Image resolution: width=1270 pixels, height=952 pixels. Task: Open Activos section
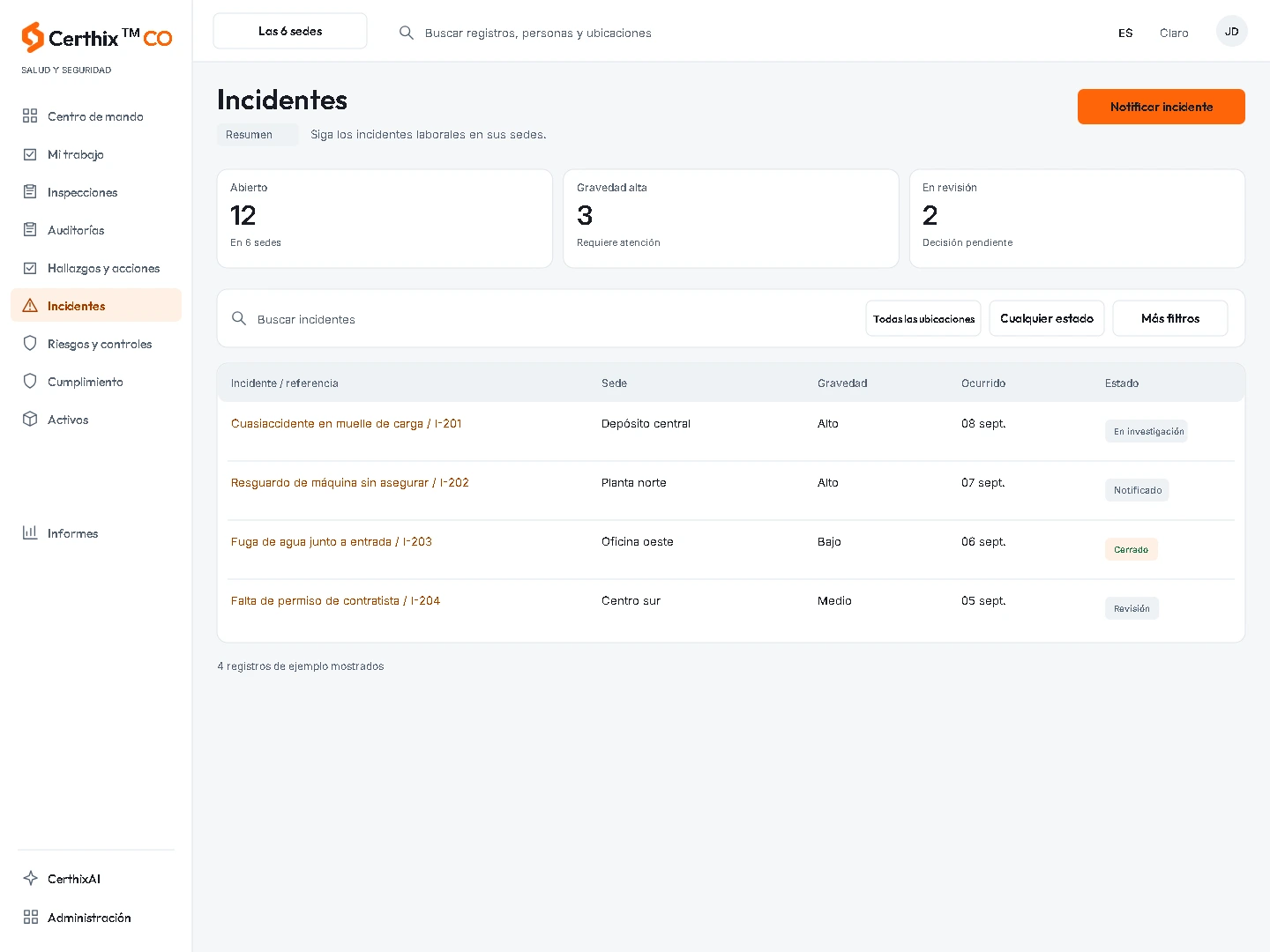pos(96,420)
